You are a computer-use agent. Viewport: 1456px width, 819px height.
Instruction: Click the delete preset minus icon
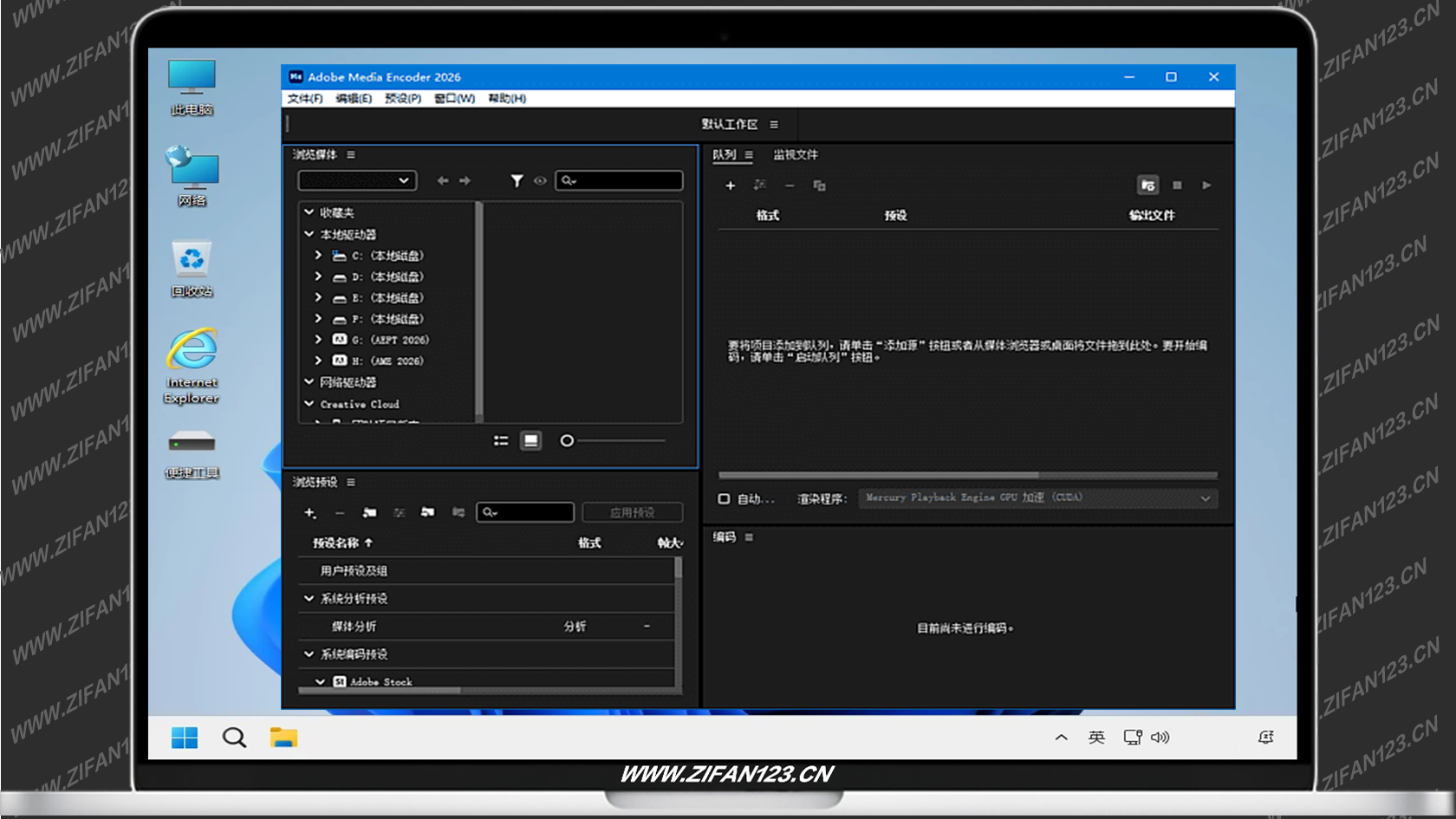click(x=340, y=513)
